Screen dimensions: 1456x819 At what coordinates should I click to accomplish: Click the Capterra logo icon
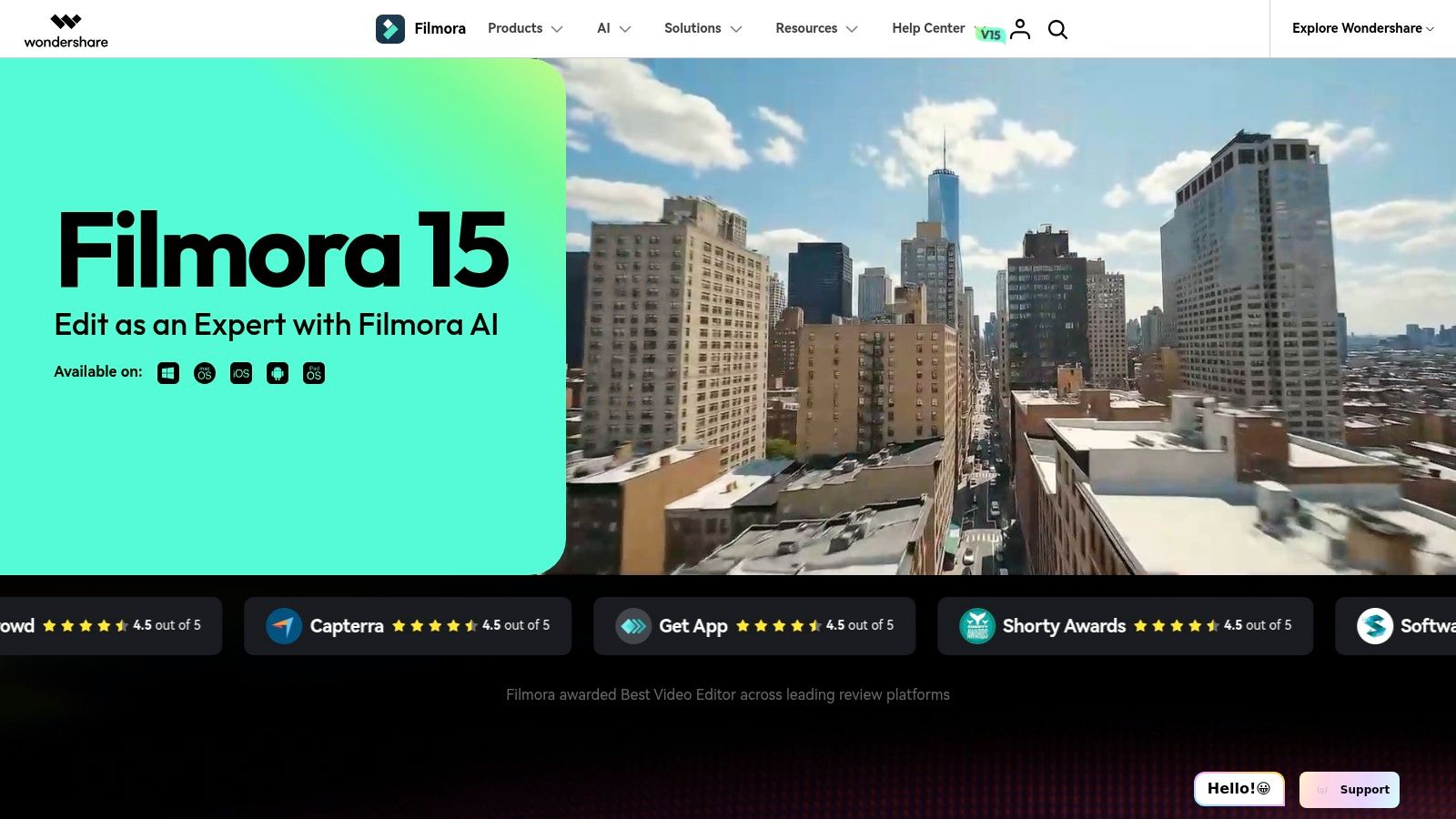pyautogui.click(x=284, y=626)
